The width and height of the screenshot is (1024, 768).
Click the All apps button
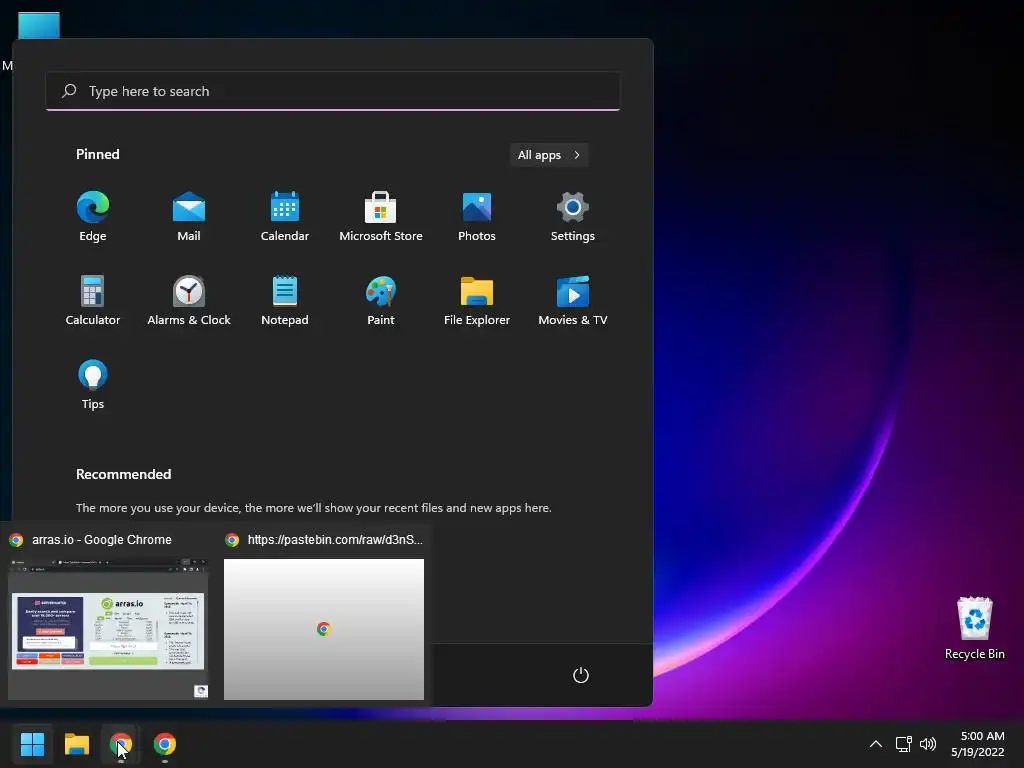[x=549, y=155]
